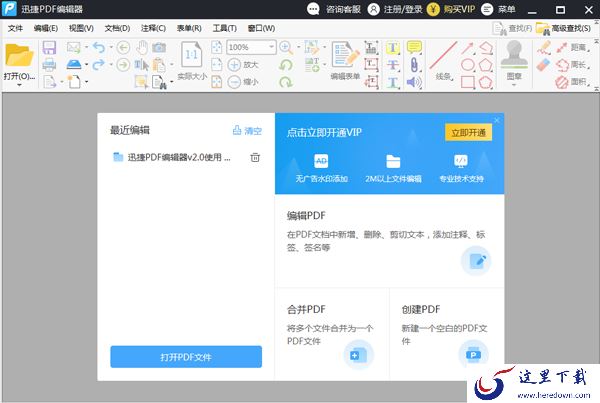Rotate view counterclockwise

point(285,65)
